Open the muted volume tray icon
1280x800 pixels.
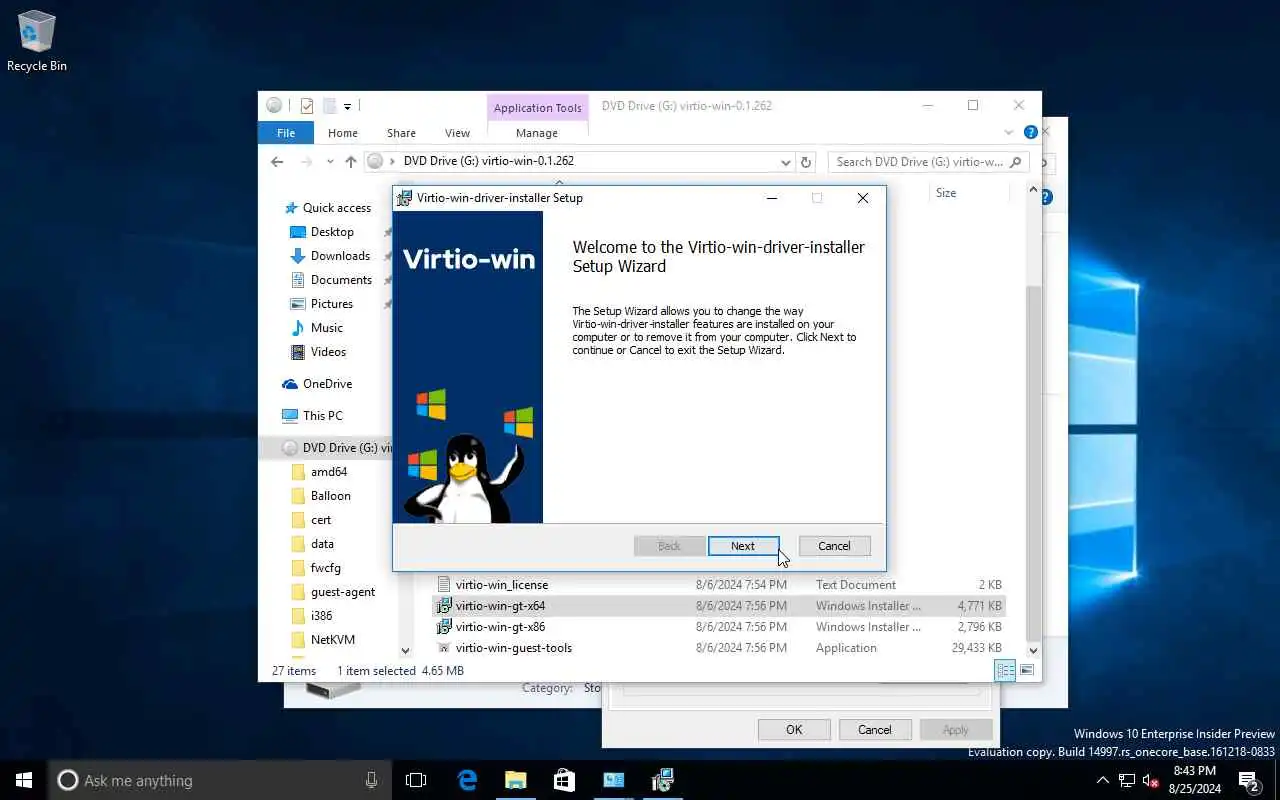pyautogui.click(x=1150, y=780)
